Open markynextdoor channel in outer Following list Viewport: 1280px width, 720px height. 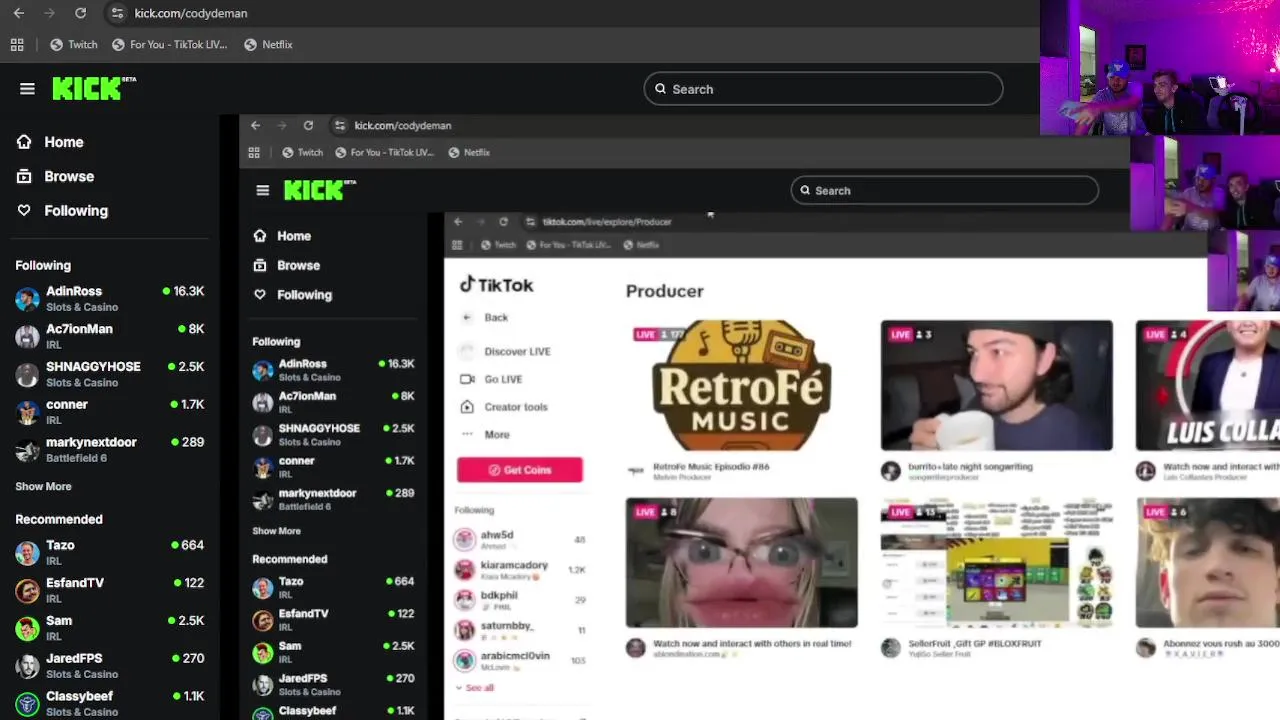pos(110,450)
